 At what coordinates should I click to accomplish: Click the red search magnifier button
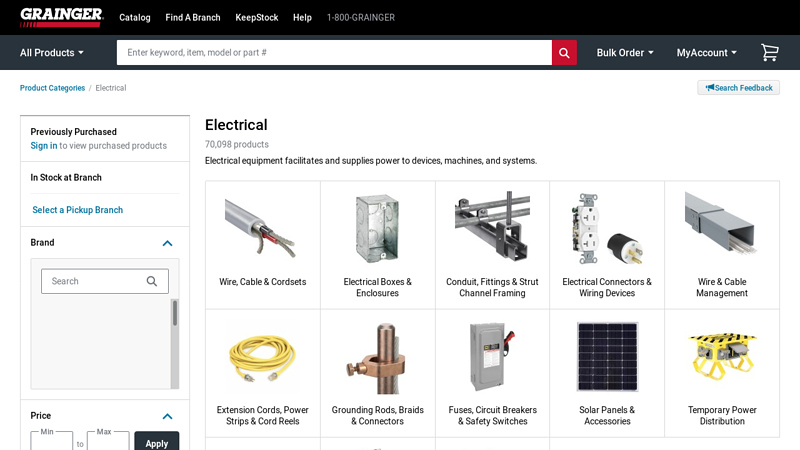[564, 53]
